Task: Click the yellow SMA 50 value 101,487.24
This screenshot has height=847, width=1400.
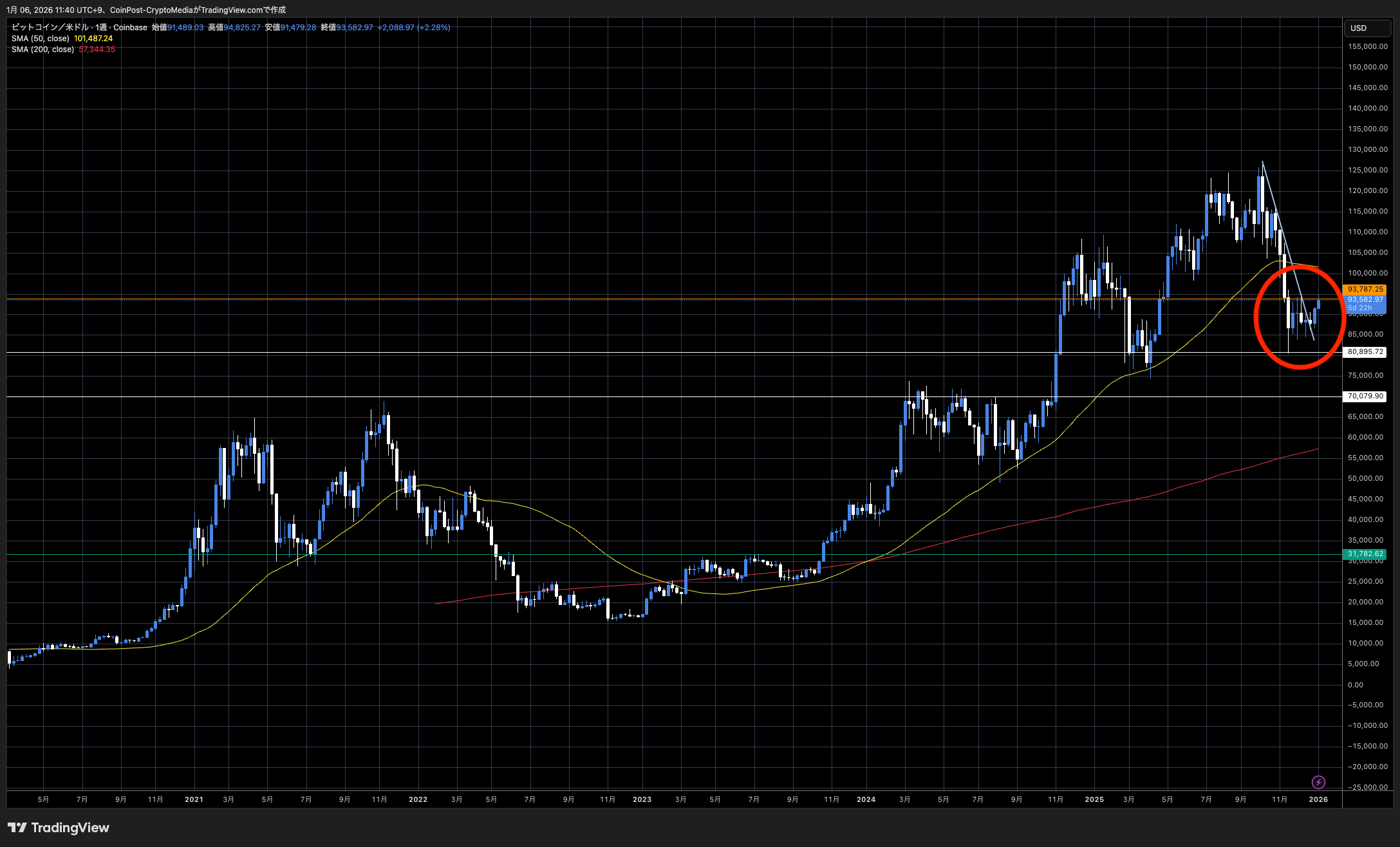Action: pos(93,39)
